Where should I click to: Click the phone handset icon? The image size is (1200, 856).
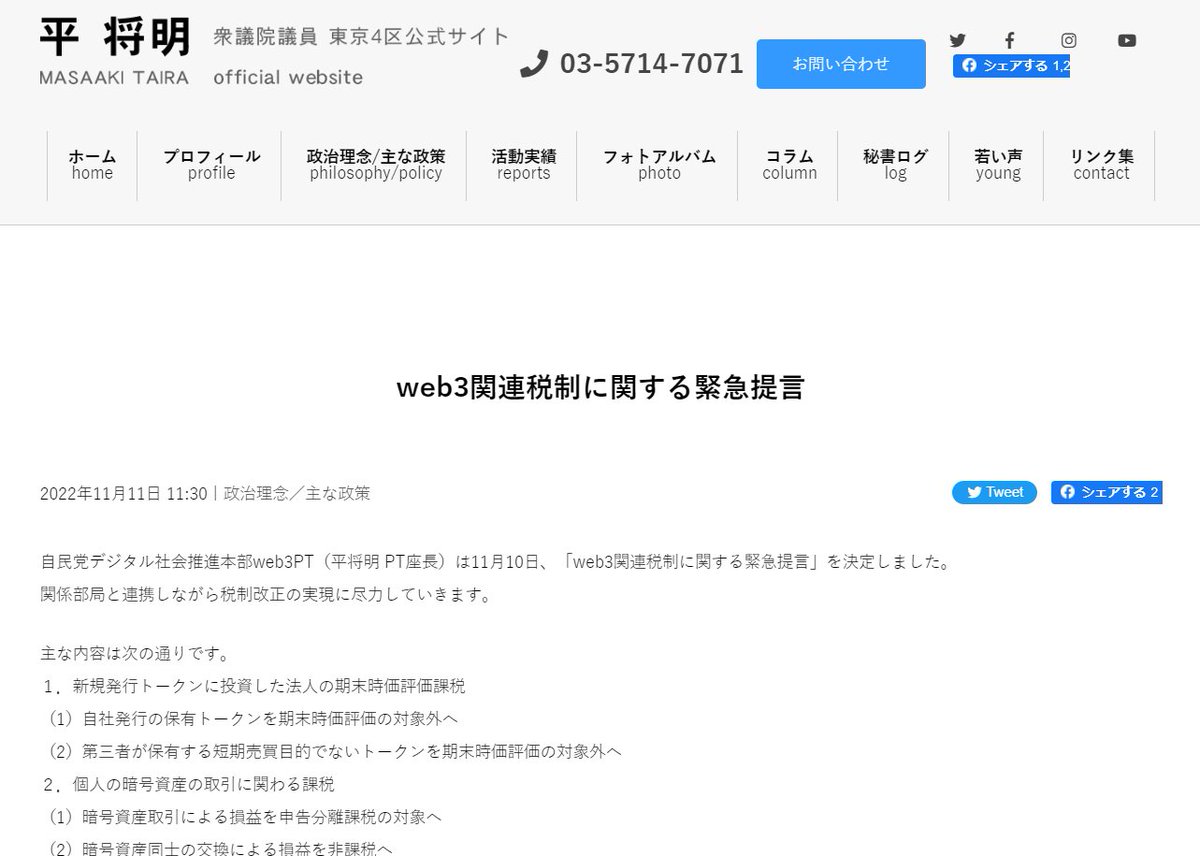tap(535, 64)
